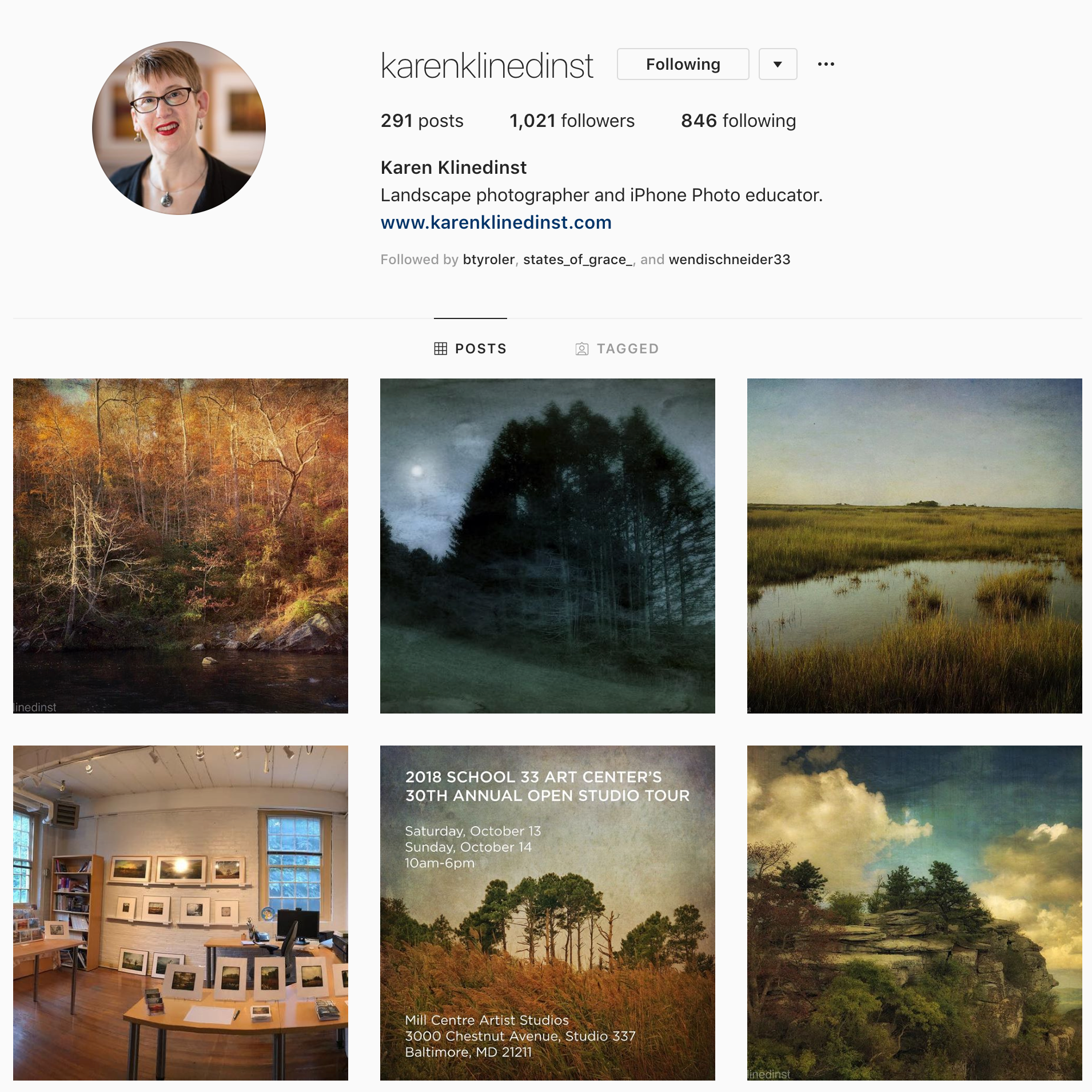Click the tagged person icon

(581, 349)
